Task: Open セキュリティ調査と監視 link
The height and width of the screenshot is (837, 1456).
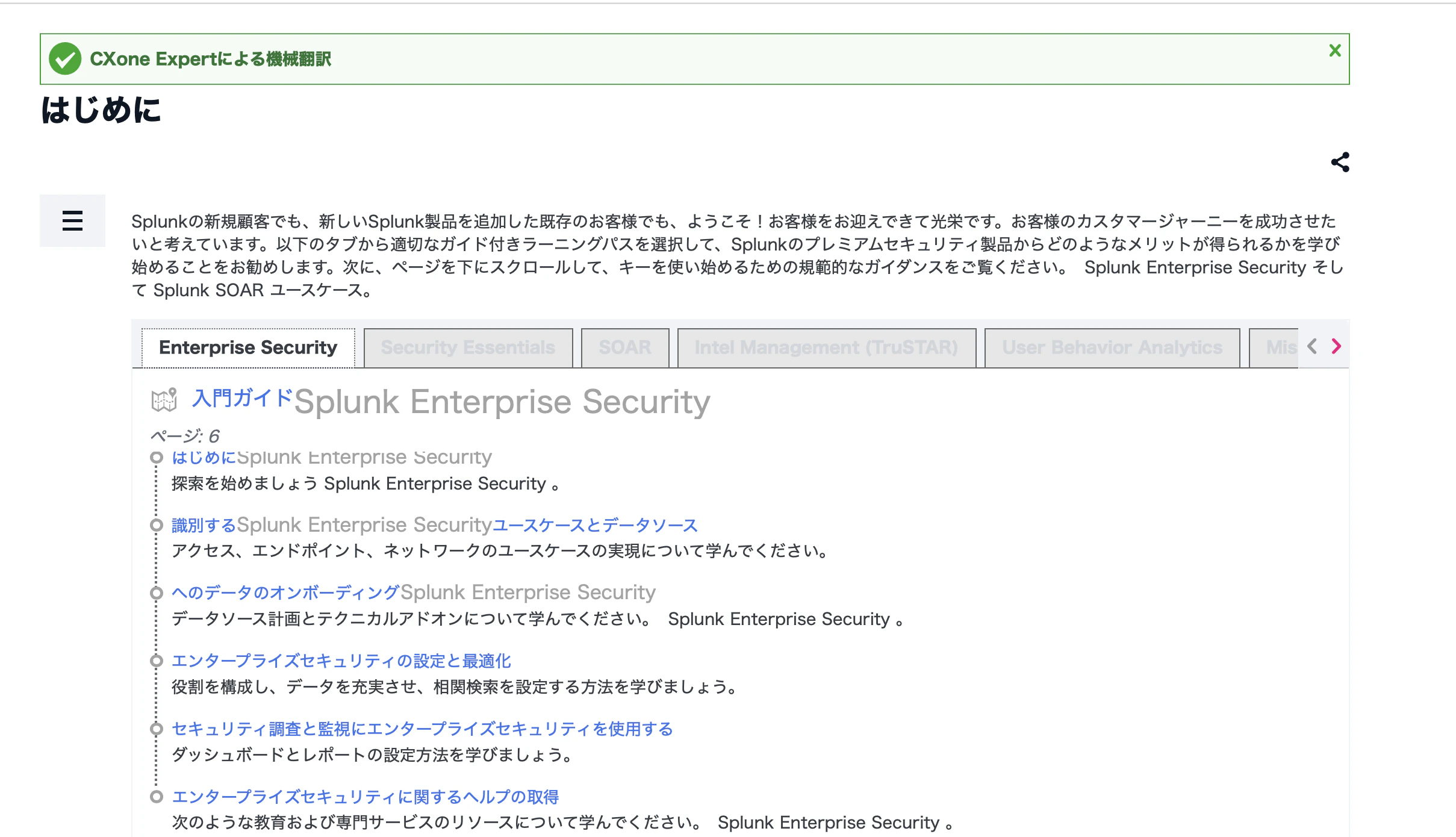Action: [422, 729]
